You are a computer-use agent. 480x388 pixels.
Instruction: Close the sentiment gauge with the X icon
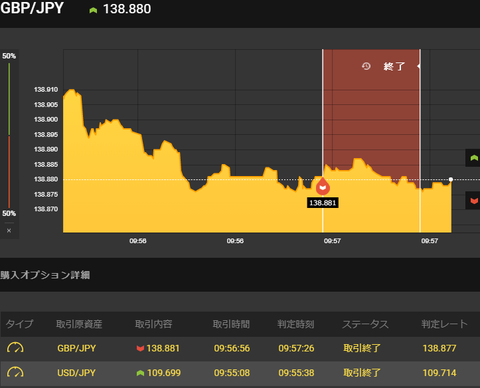click(x=9, y=230)
